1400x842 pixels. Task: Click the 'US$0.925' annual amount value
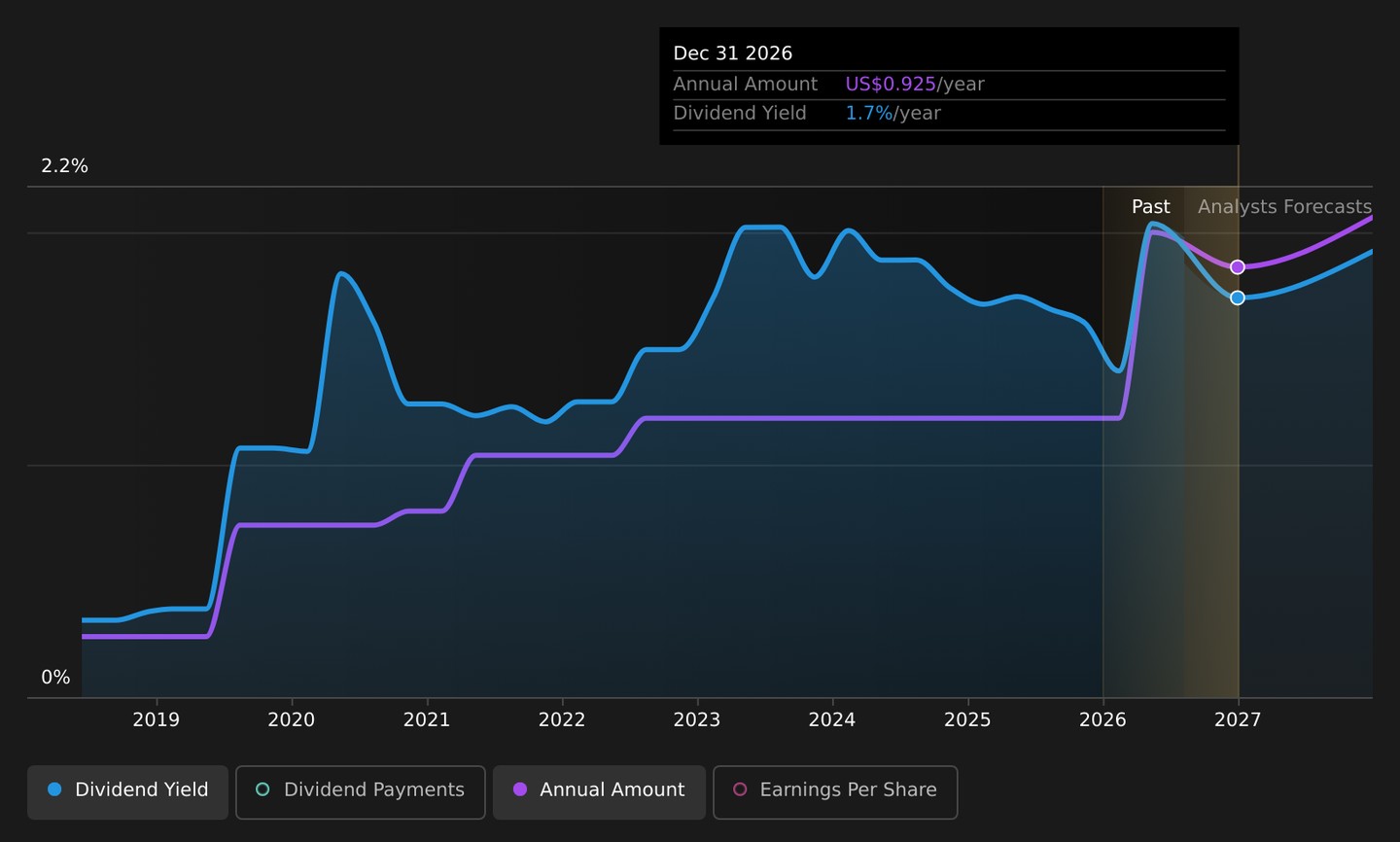click(x=891, y=85)
